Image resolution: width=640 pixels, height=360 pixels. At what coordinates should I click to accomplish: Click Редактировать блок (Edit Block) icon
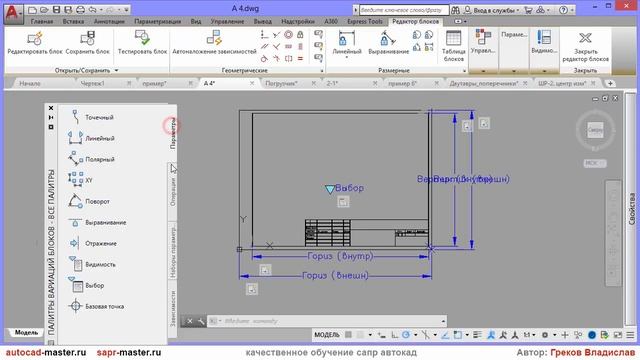point(35,39)
